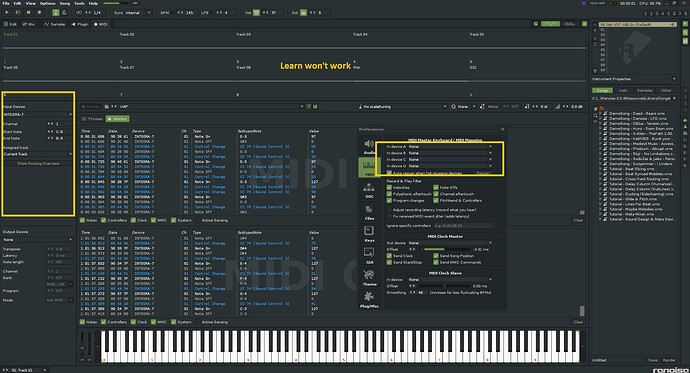
Task: Open the Theme preferences section
Action: point(369,278)
